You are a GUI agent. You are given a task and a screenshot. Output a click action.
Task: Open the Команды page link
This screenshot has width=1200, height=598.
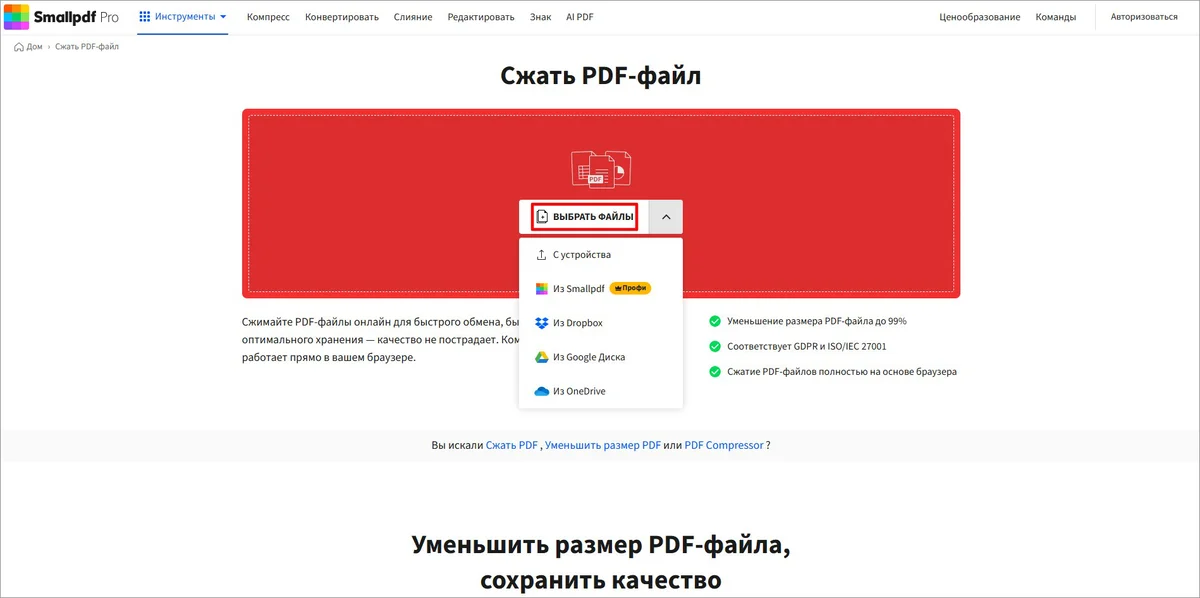point(1056,17)
